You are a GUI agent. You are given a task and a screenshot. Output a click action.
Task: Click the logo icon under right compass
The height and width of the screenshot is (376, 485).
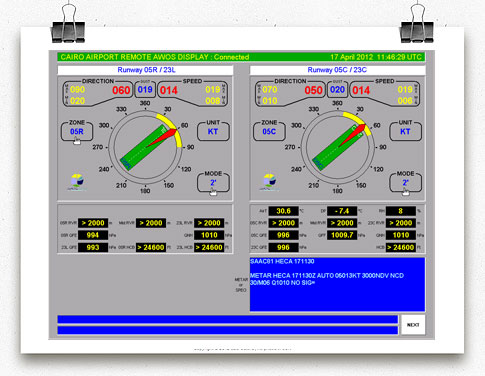(x=270, y=181)
